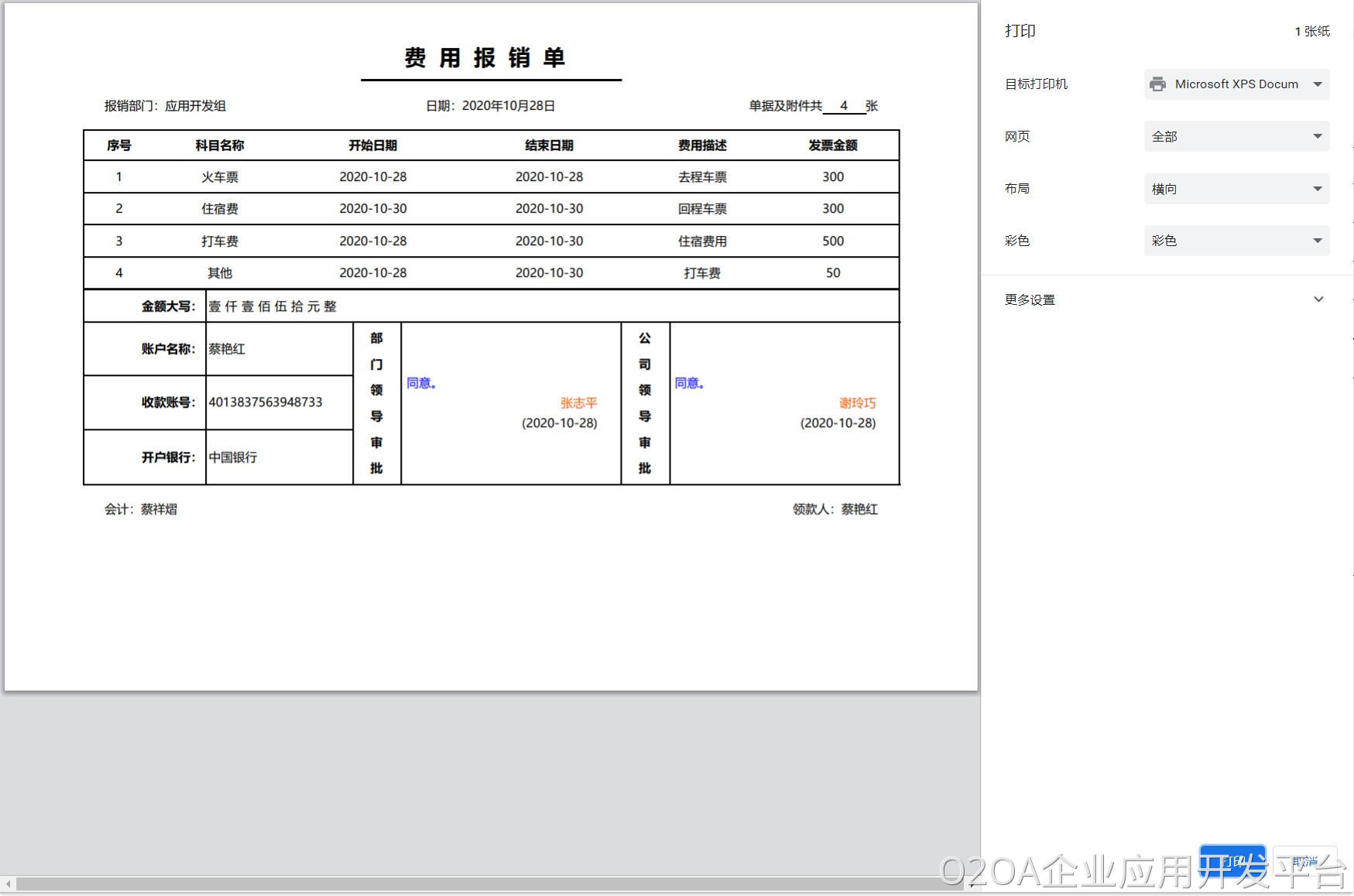Open the 网页 pages dropdown showing 全部
1354x896 pixels.
[1236, 136]
